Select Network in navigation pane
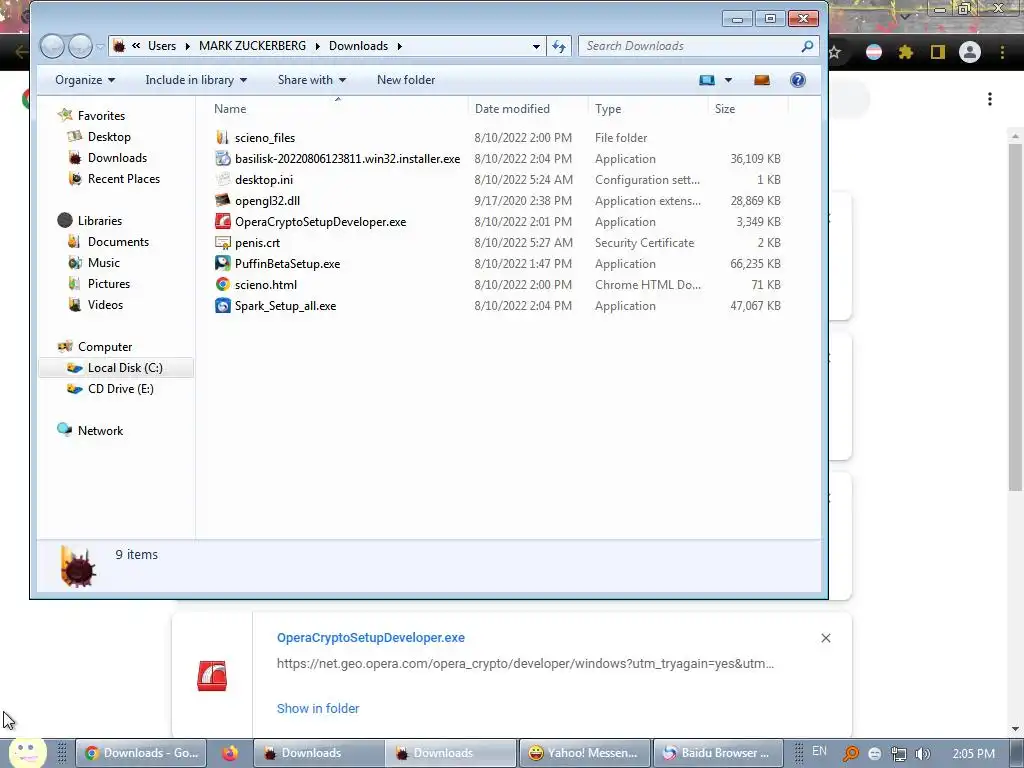Screen dimensions: 1024x768 [x=100, y=430]
